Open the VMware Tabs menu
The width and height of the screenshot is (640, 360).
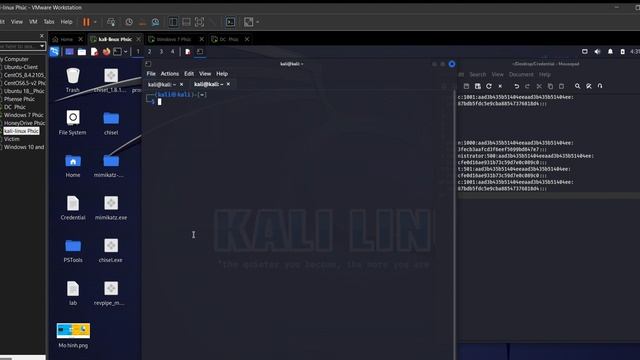coord(49,22)
